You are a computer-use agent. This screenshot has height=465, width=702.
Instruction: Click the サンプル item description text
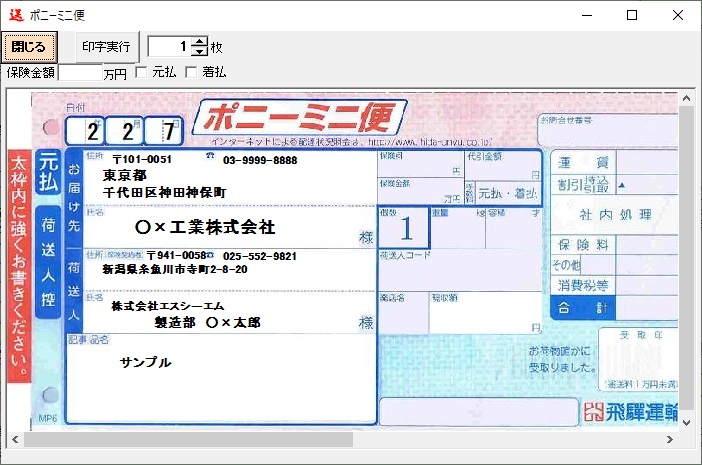[146, 362]
